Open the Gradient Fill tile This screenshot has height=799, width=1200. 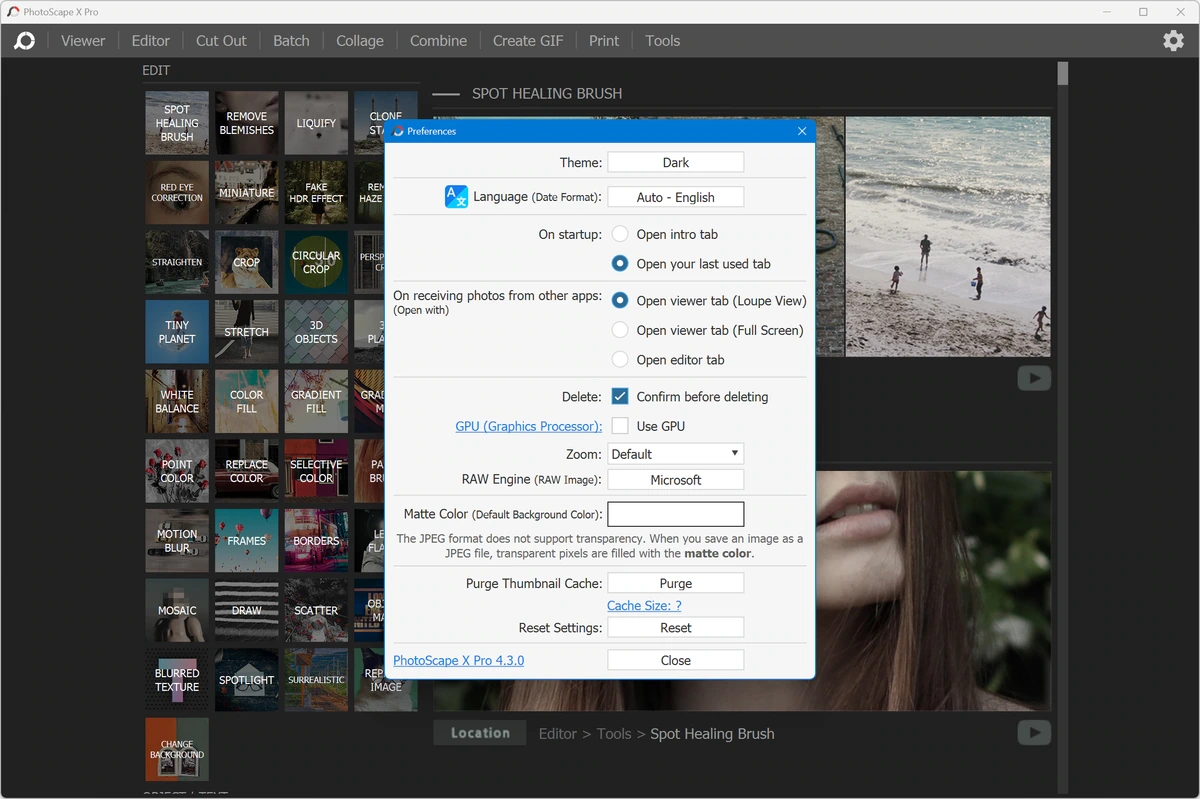tap(316, 401)
